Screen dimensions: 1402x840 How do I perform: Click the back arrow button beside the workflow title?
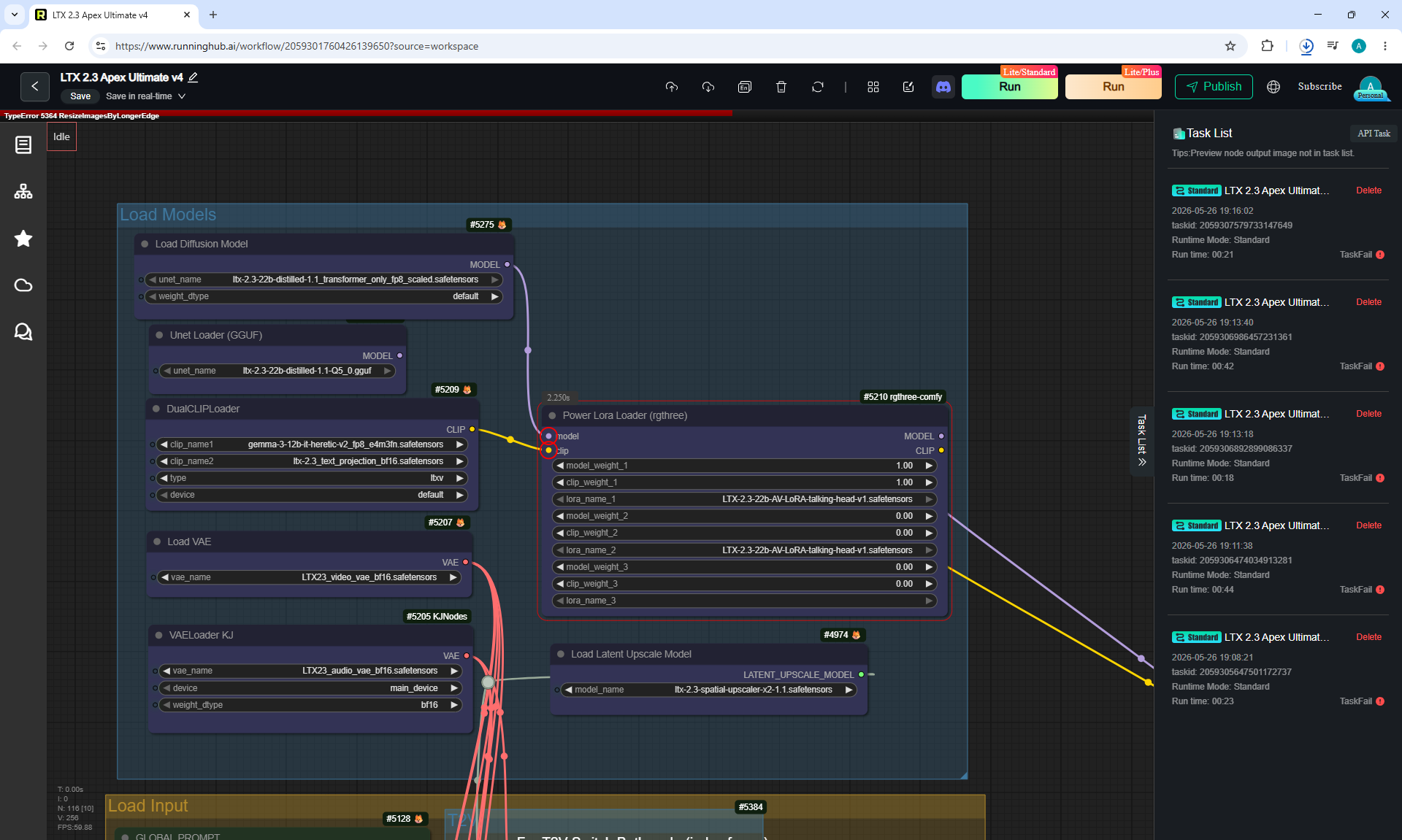coord(34,86)
